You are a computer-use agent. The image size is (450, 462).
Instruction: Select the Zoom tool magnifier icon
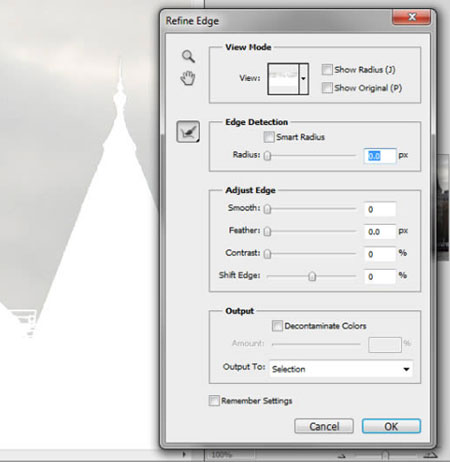click(188, 56)
